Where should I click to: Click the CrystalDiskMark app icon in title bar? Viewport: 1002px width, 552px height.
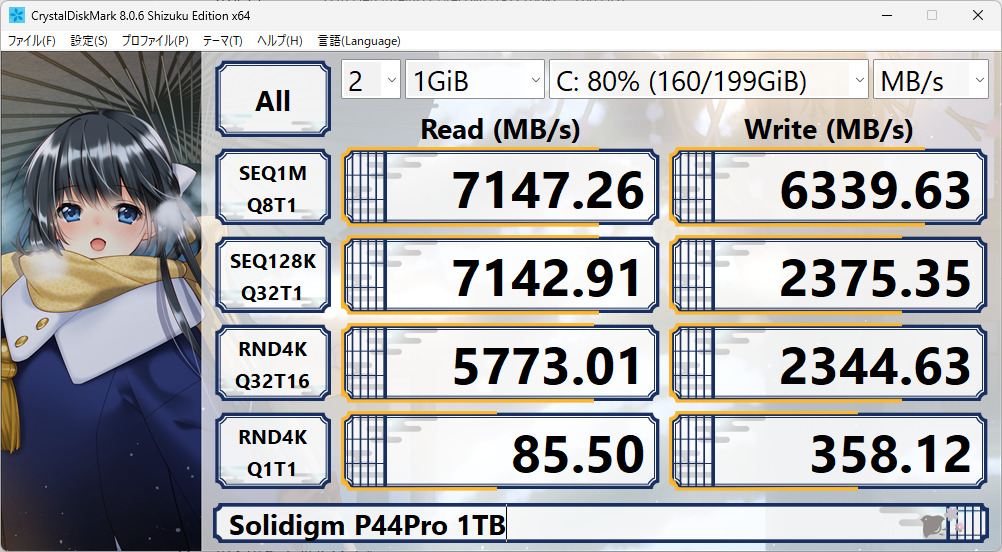pos(17,15)
